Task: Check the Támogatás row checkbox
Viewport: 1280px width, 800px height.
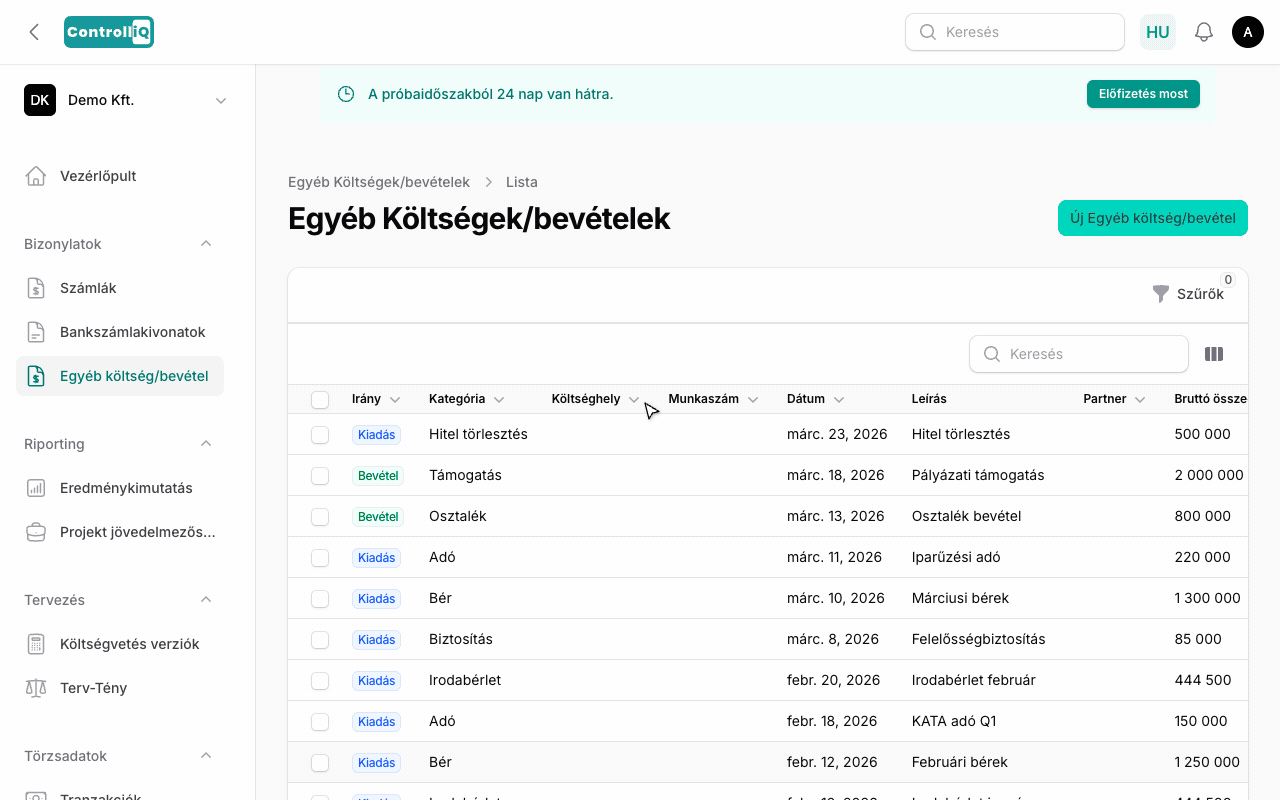Action: click(x=320, y=476)
